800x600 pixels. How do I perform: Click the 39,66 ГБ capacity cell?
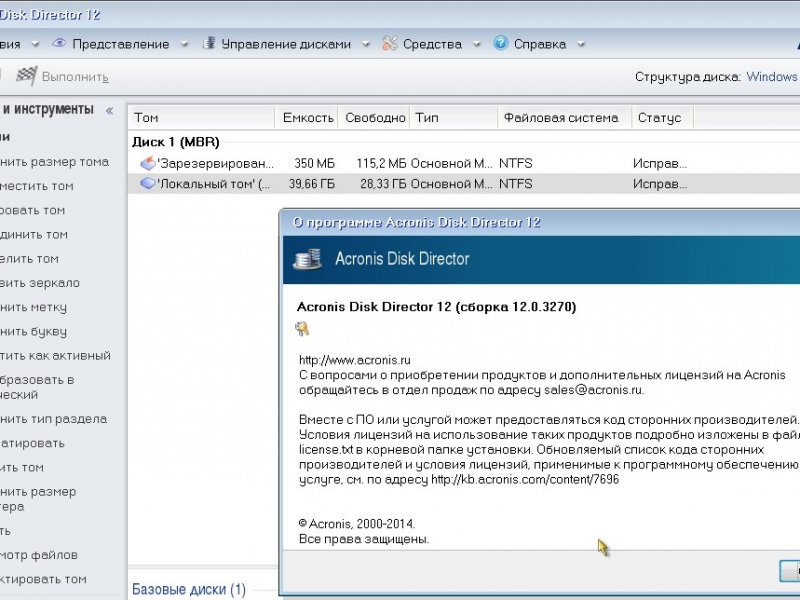pos(312,184)
